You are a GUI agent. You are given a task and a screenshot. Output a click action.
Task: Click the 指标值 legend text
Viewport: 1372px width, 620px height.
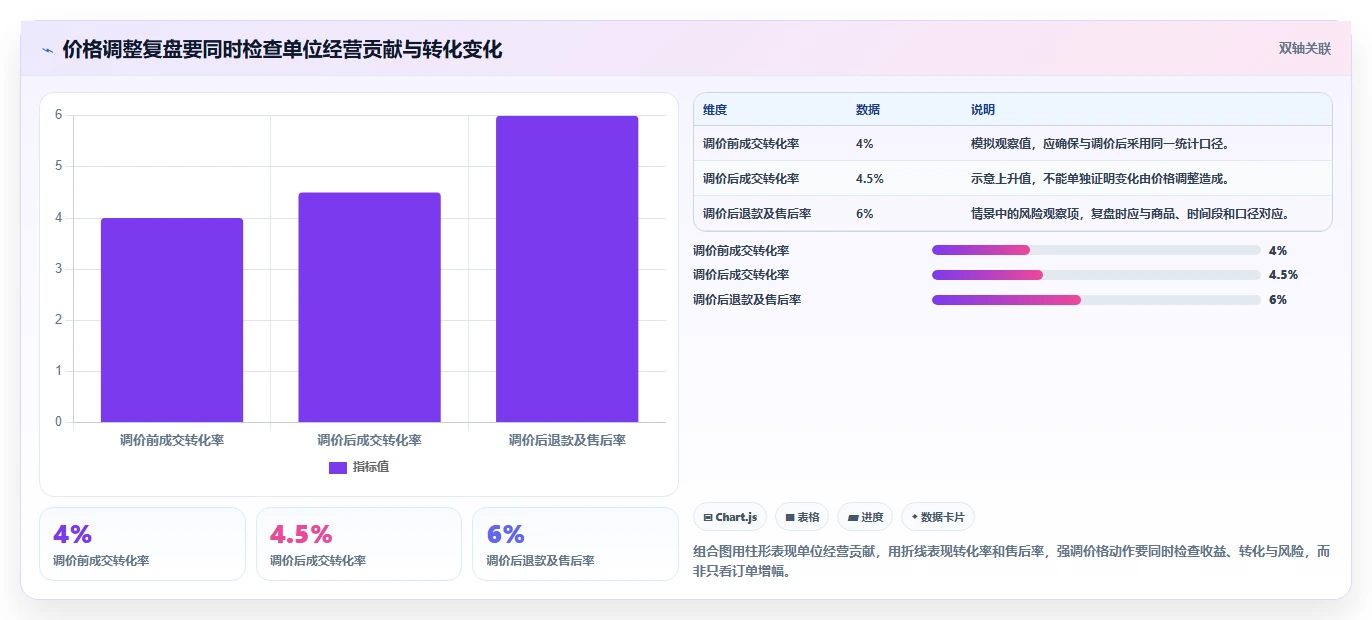tap(371, 467)
